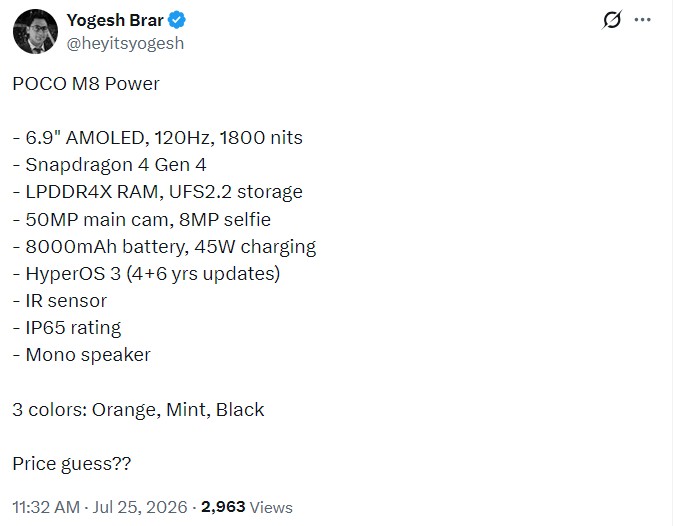Image resolution: width=676 pixels, height=526 pixels.
Task: Click the Snapdragon 4 Gen 4 line
Action: 110,165
